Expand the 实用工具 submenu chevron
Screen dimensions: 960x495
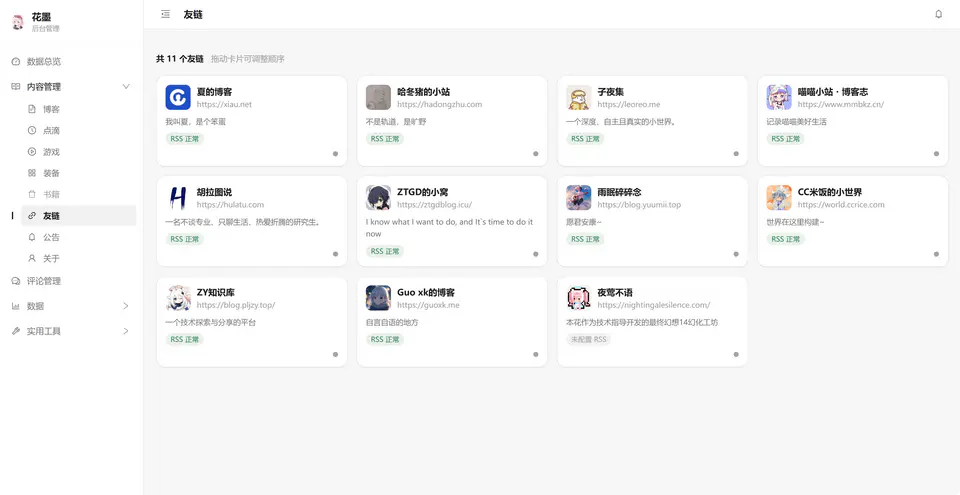(126, 331)
